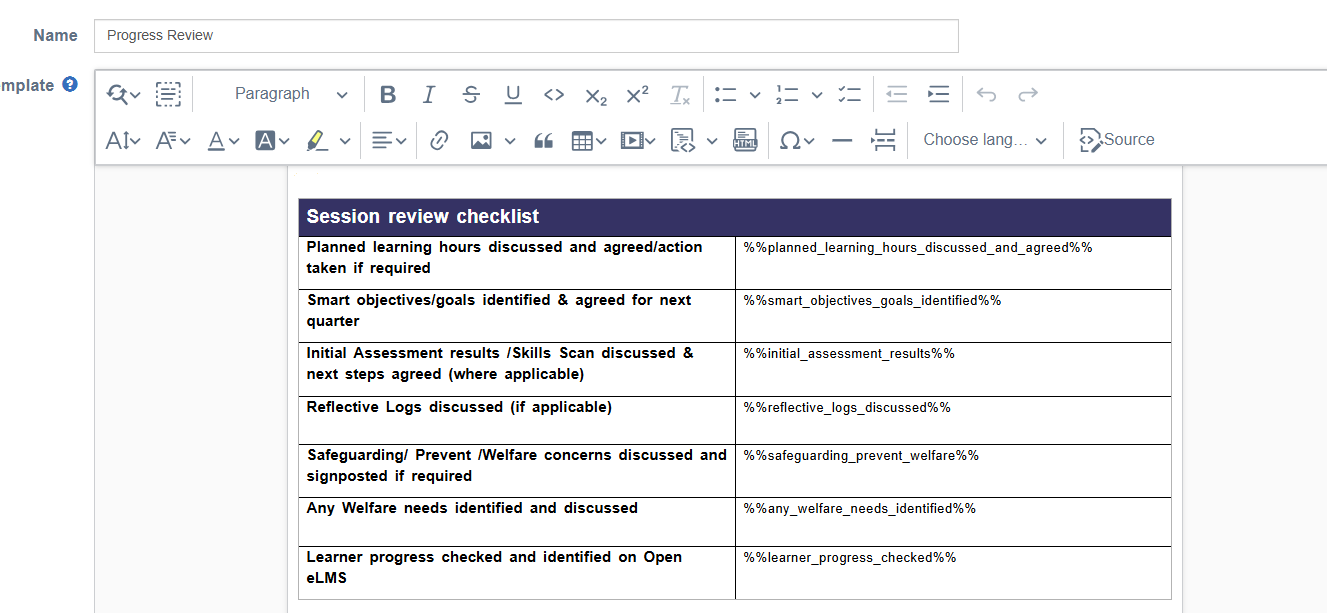
Task: Insert a to-do checklist
Action: [x=849, y=94]
